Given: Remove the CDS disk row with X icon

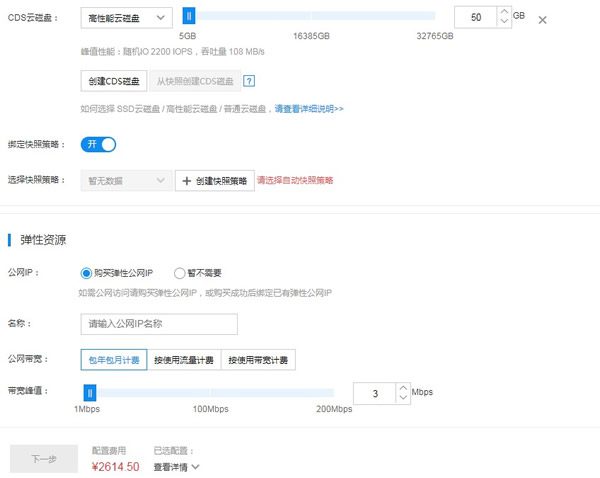Looking at the screenshot, I should (x=543, y=20).
